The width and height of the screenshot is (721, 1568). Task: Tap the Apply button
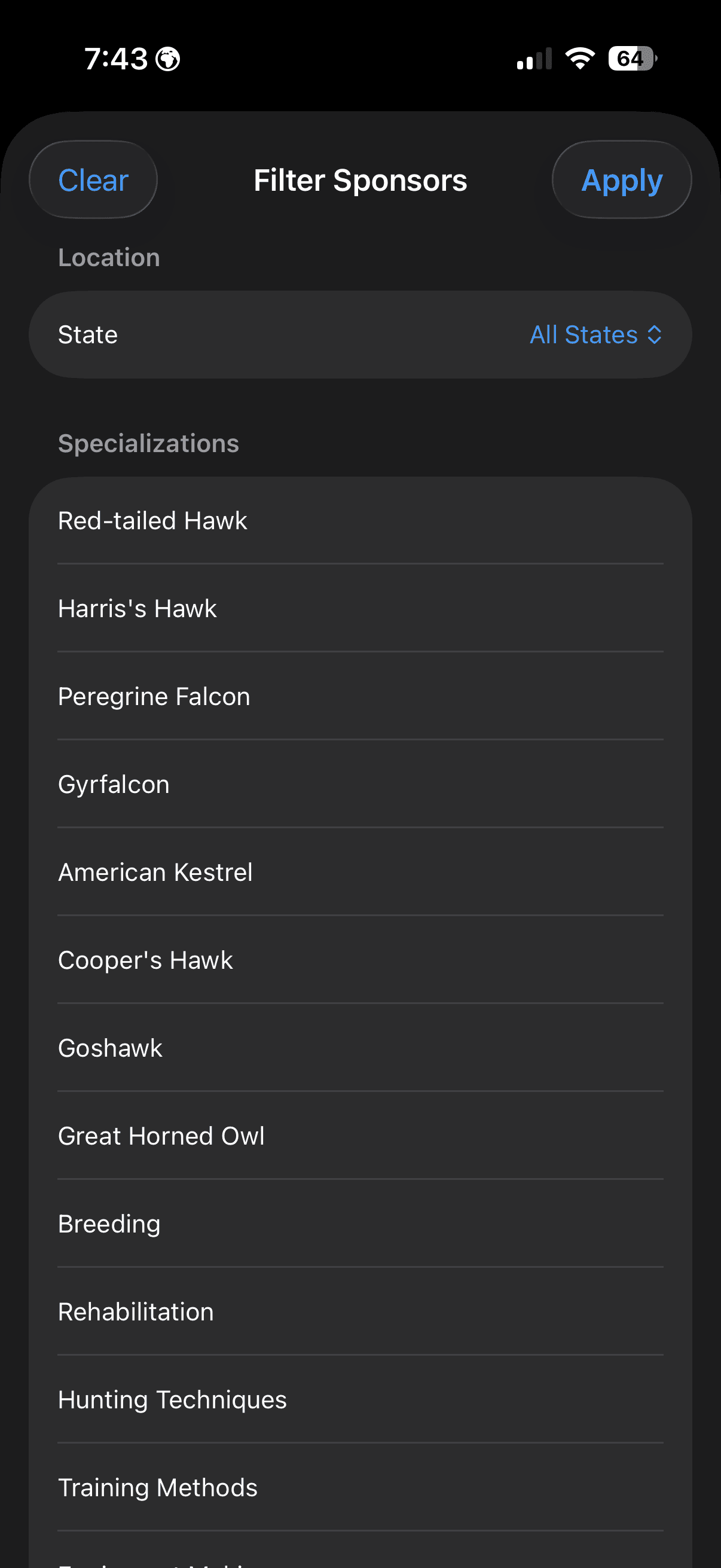pyautogui.click(x=621, y=179)
